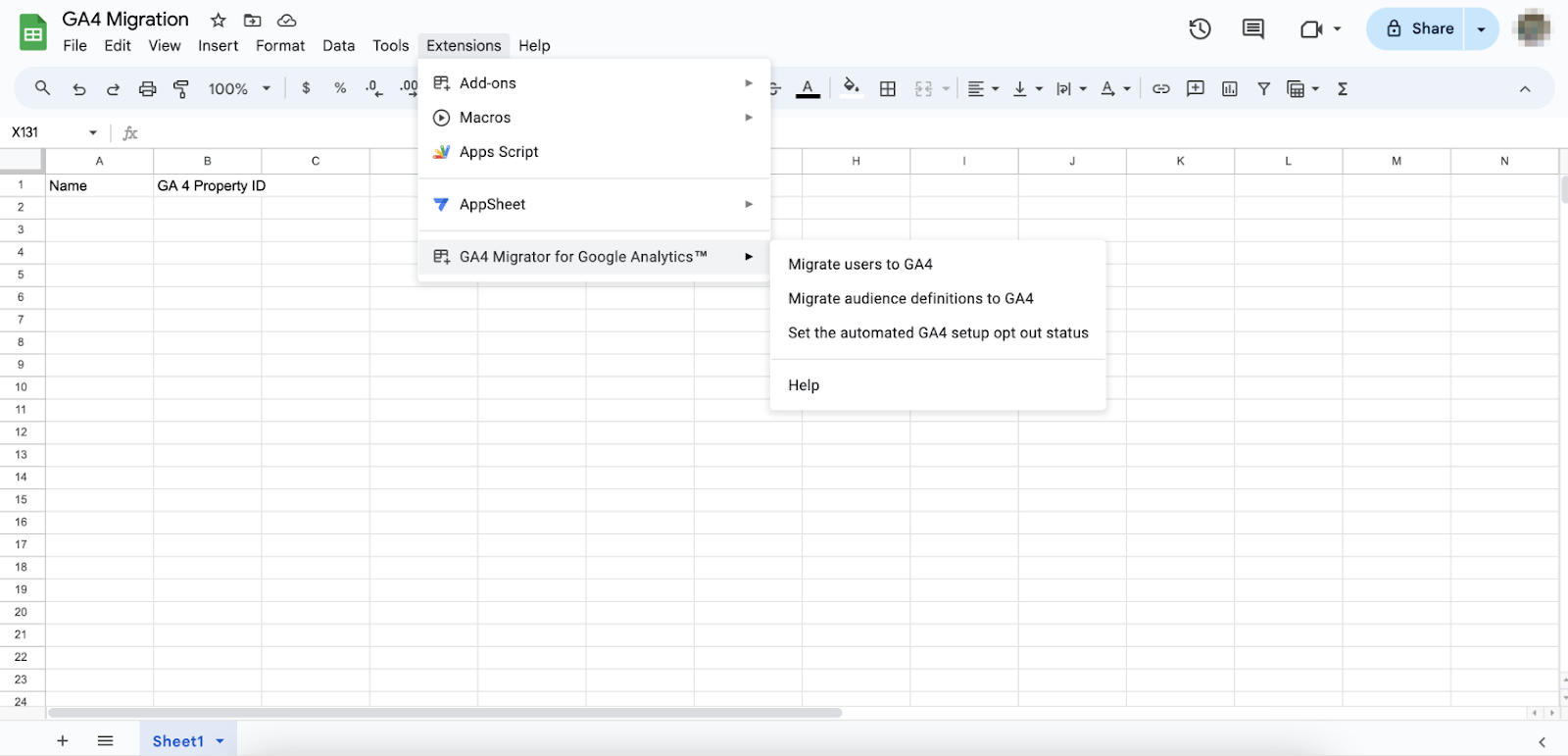Open the text wrapping dropdown
The width and height of the screenshot is (1568, 756).
[1071, 89]
